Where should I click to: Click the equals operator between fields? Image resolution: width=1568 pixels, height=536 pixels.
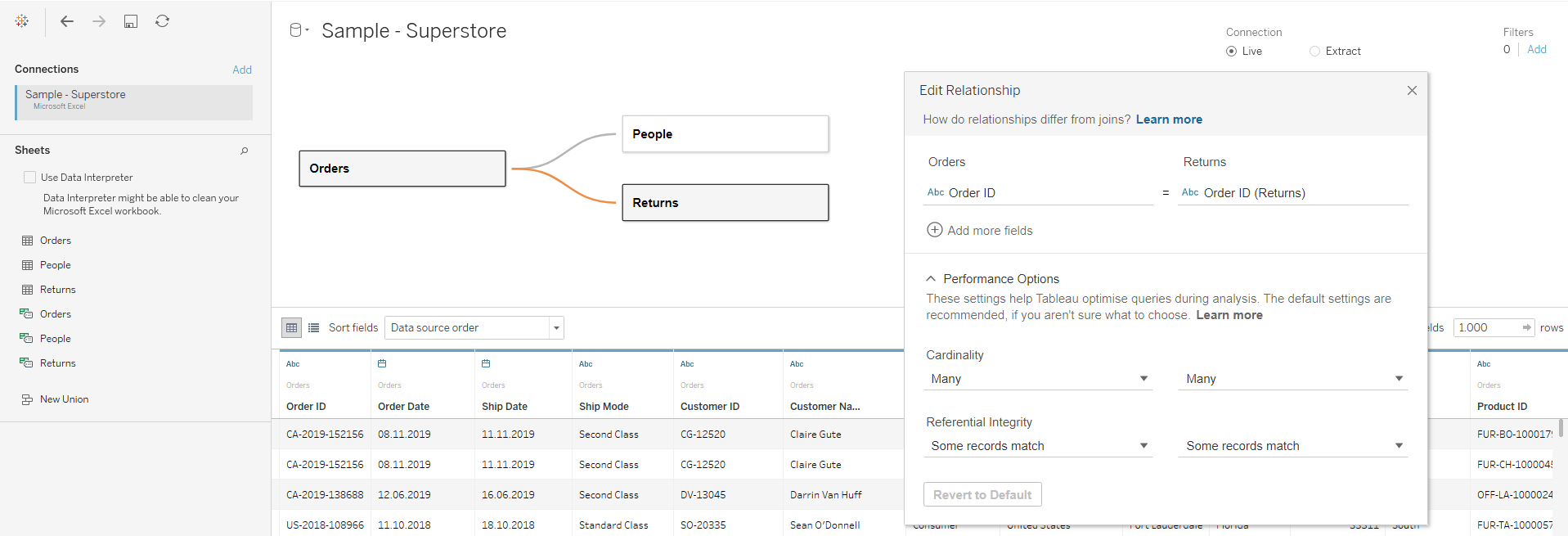(1166, 194)
